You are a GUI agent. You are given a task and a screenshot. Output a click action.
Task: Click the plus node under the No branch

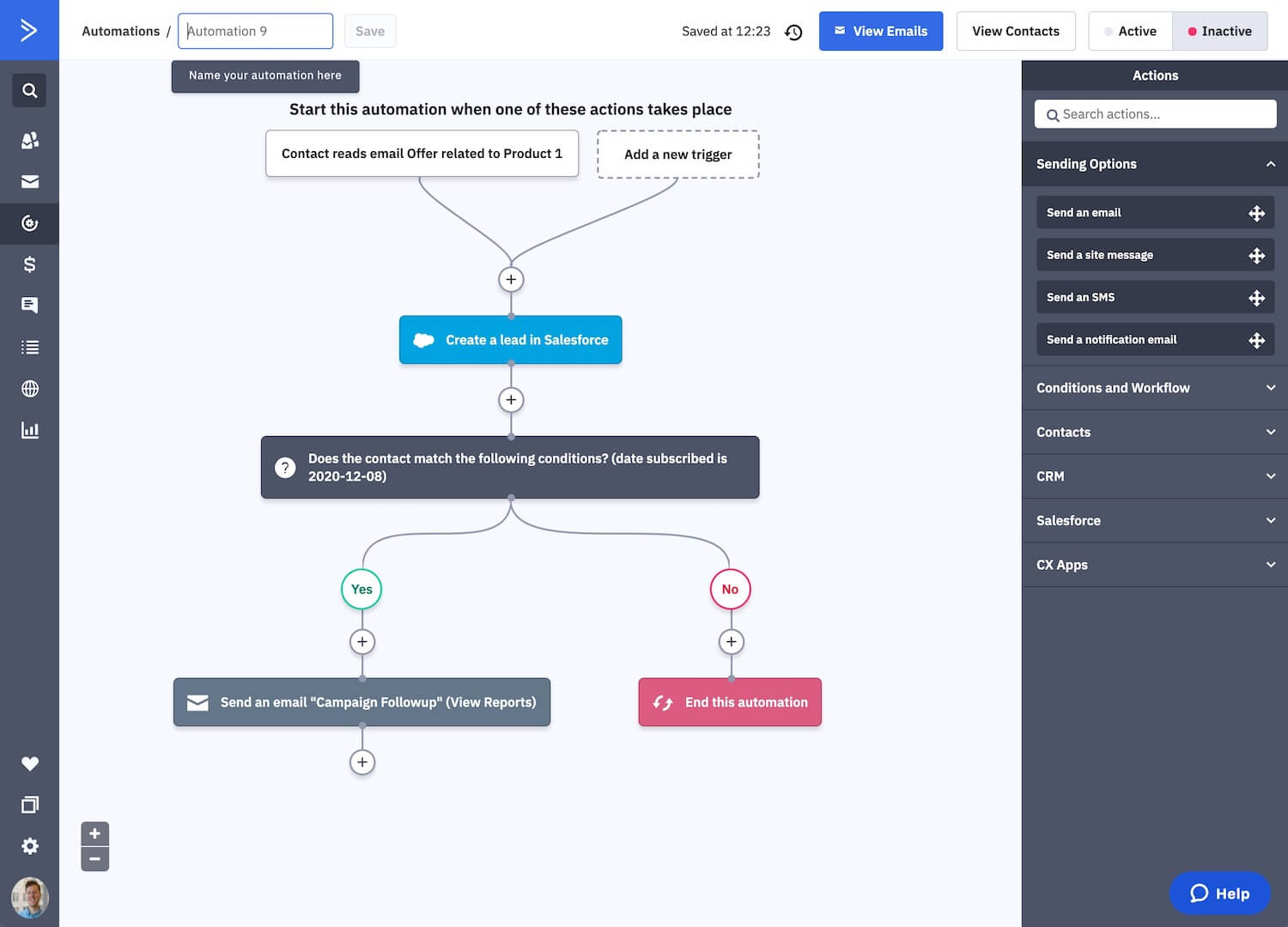click(x=731, y=641)
